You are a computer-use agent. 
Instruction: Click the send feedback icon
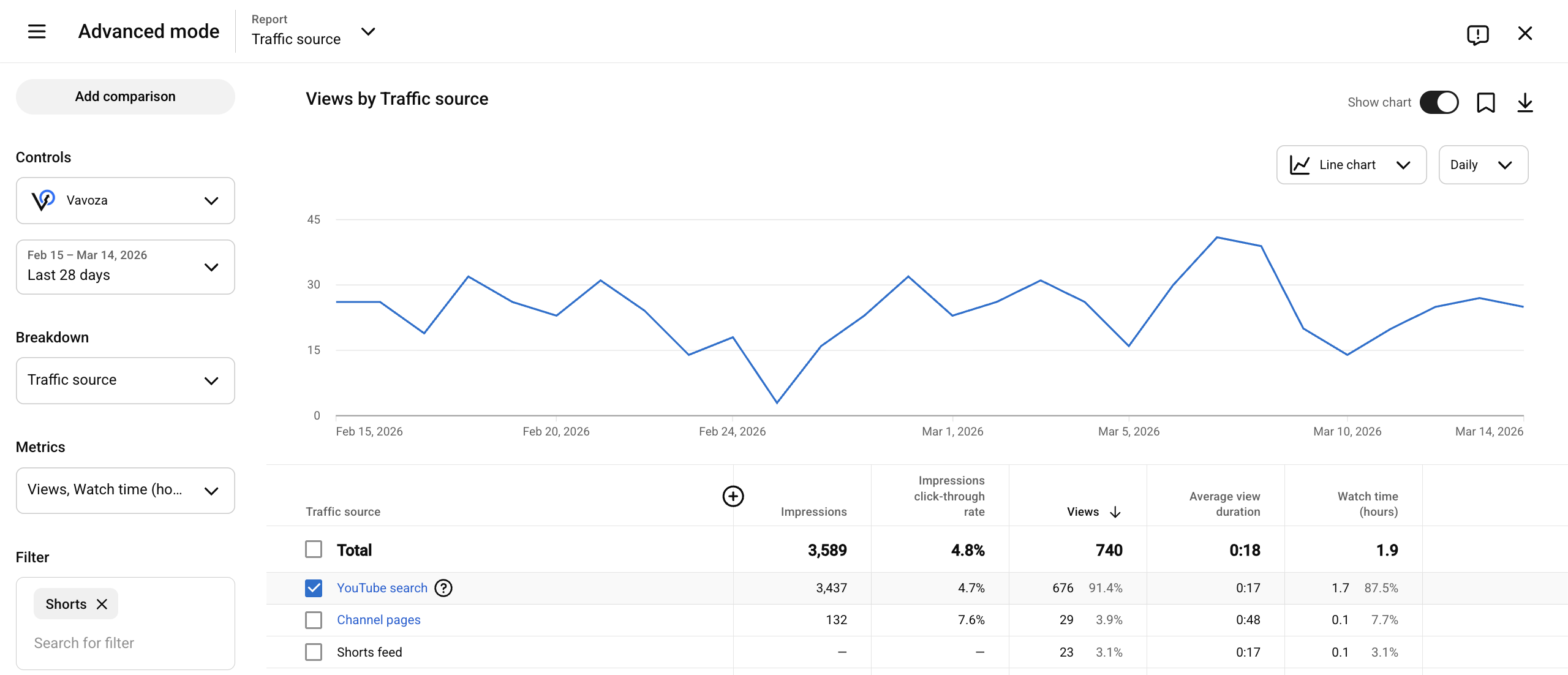pos(1477,34)
